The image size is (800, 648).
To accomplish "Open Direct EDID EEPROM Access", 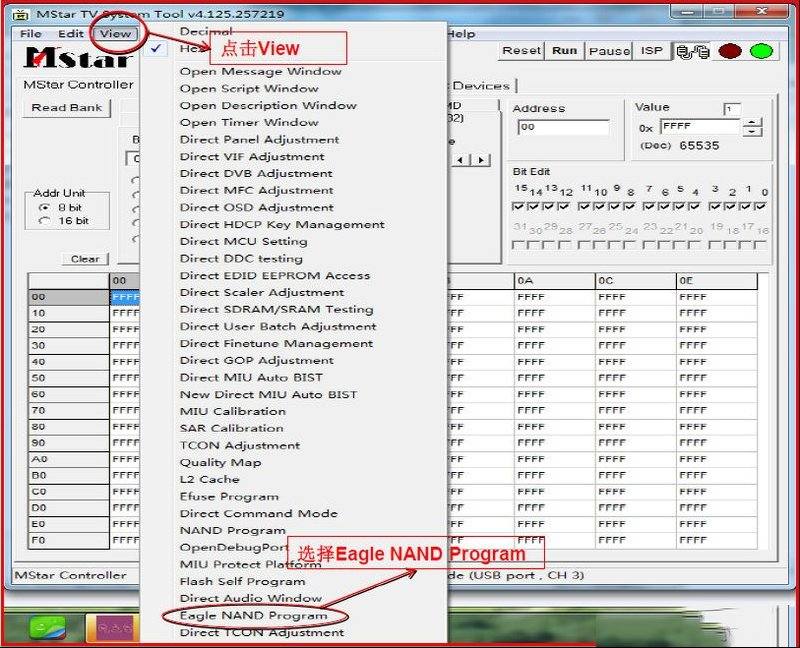I will [x=275, y=276].
